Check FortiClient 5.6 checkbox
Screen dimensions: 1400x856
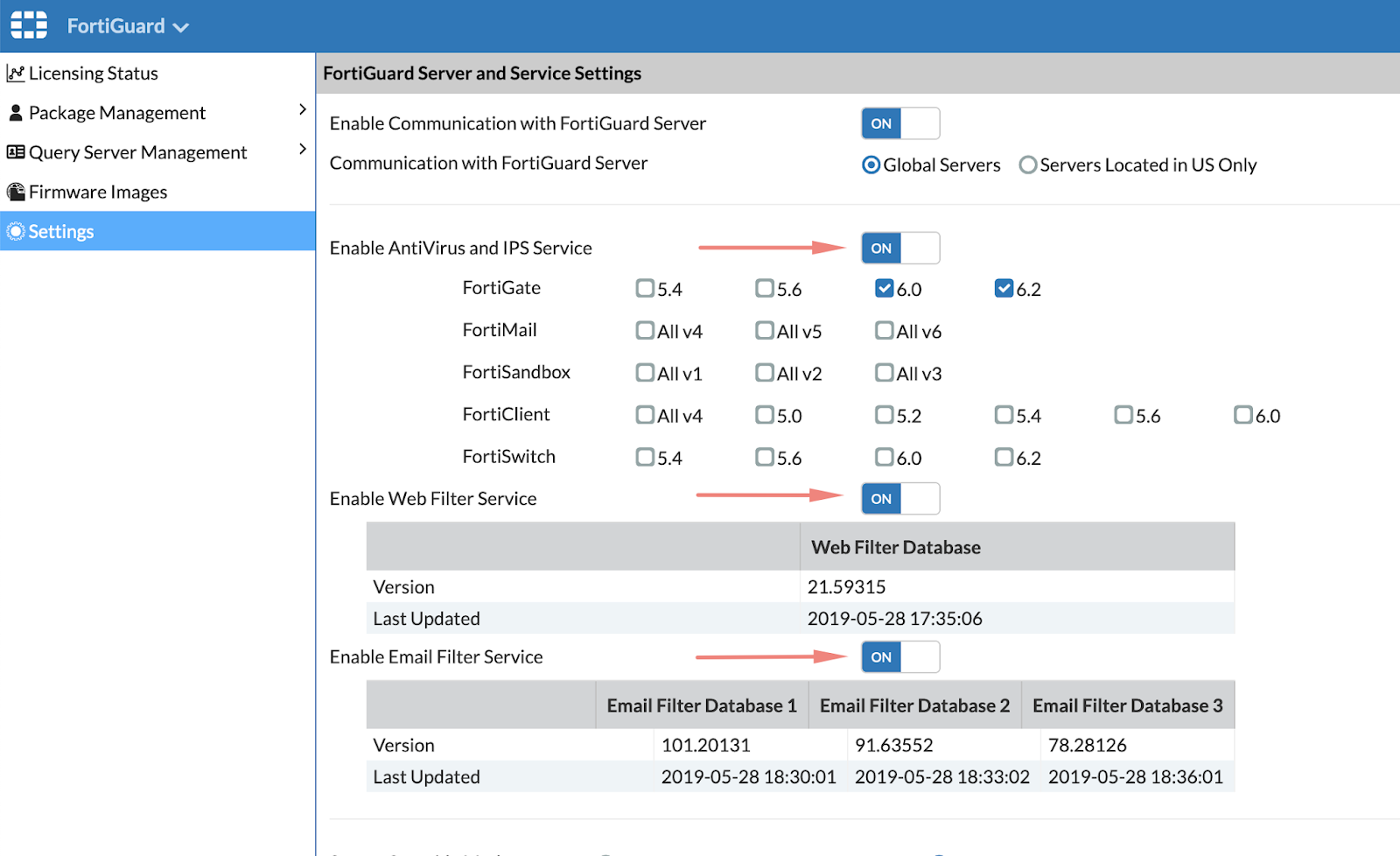[1123, 414]
